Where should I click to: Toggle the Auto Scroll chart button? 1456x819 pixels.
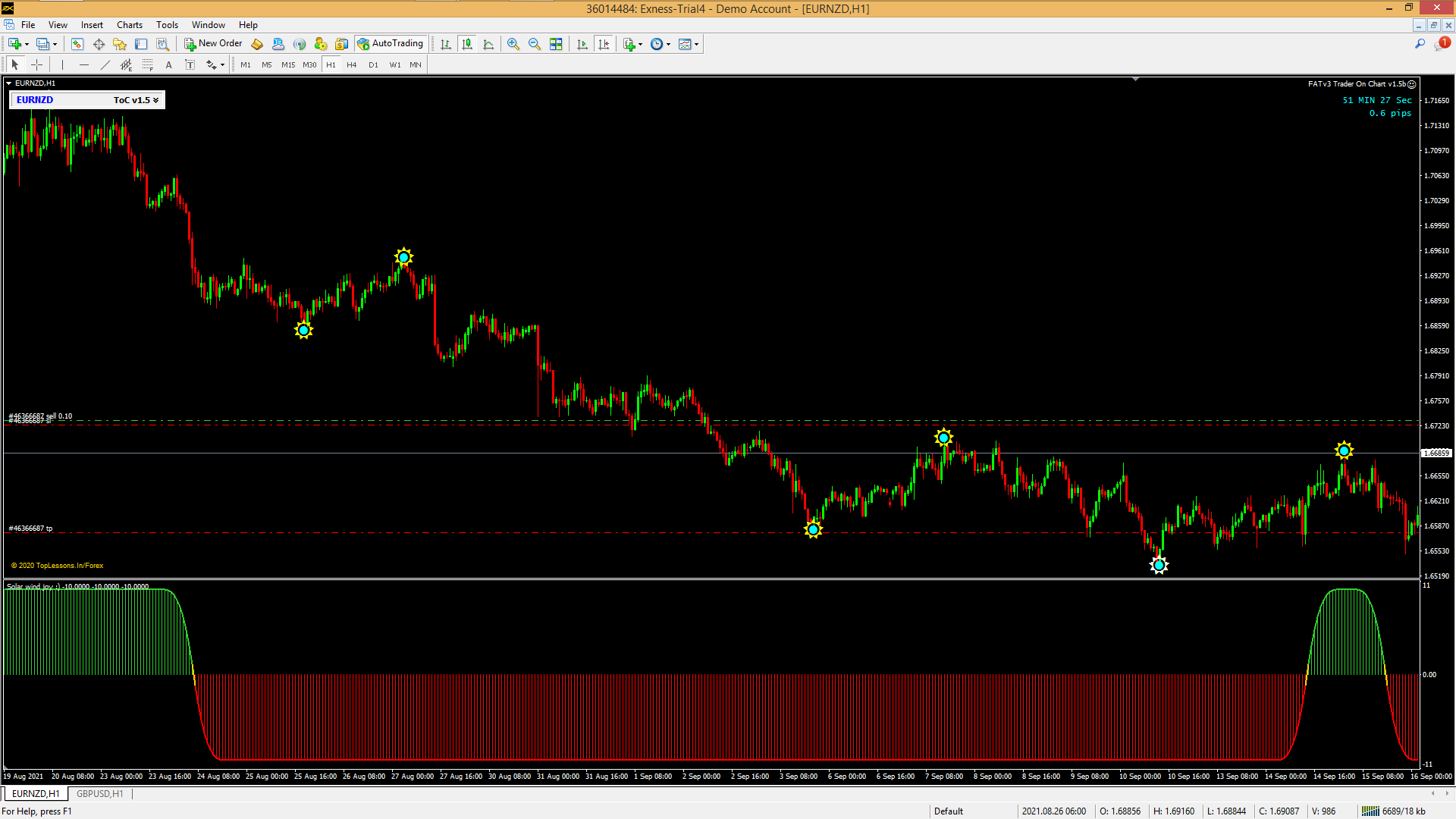click(582, 44)
